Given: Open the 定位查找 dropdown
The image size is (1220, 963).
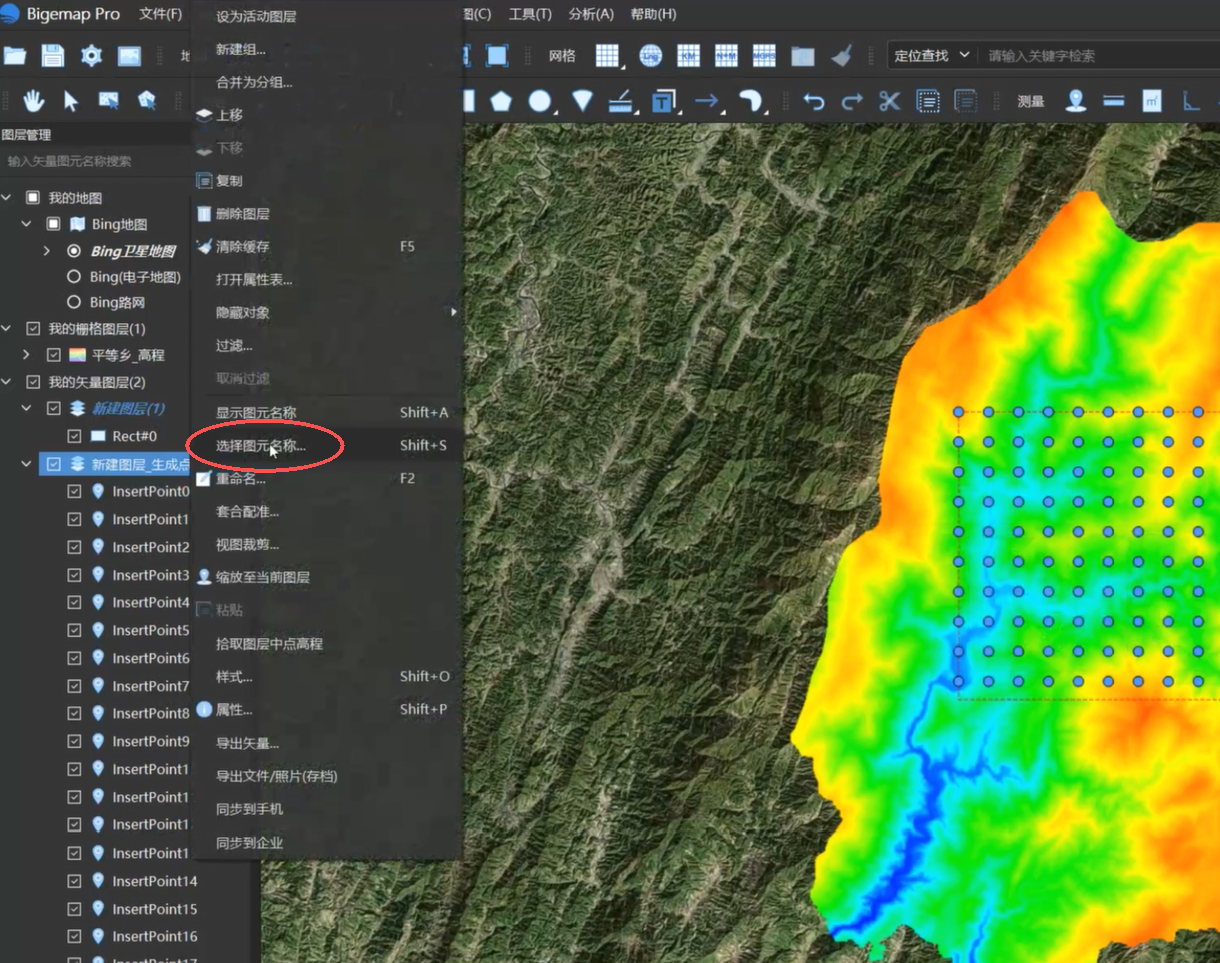Looking at the screenshot, I should tap(932, 55).
